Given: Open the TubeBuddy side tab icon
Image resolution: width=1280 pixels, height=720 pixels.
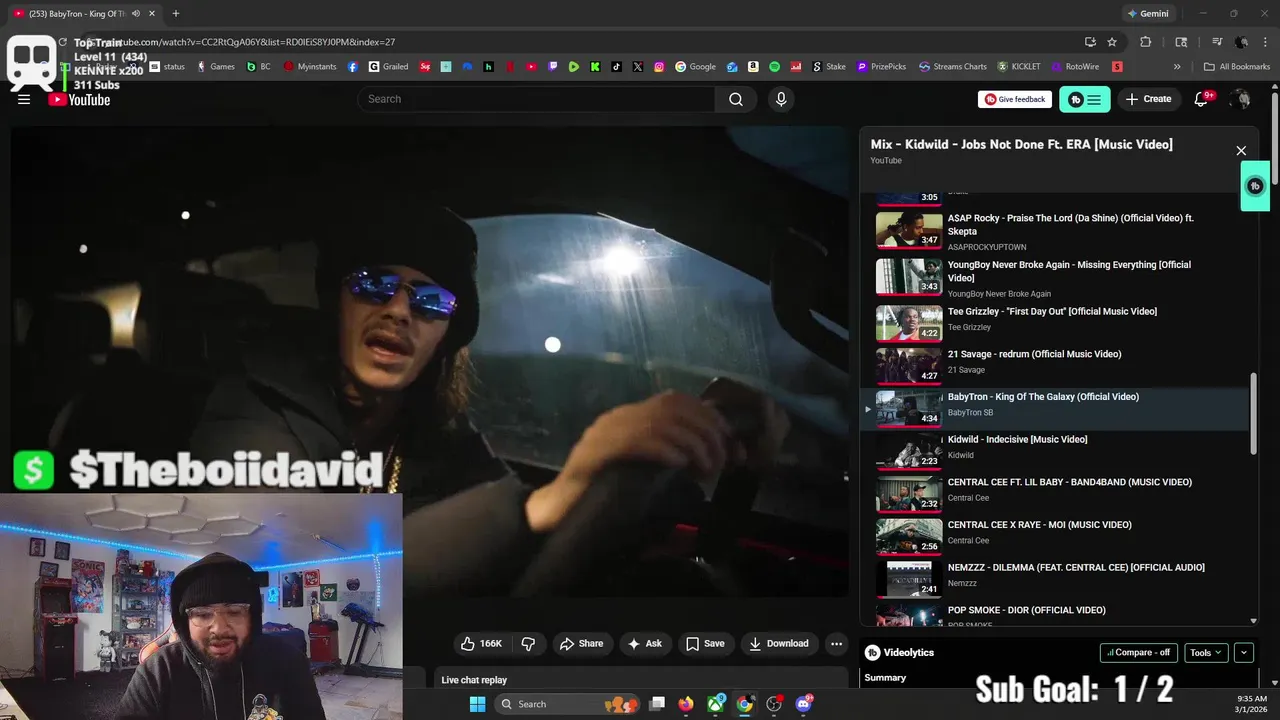Looking at the screenshot, I should point(1255,186).
